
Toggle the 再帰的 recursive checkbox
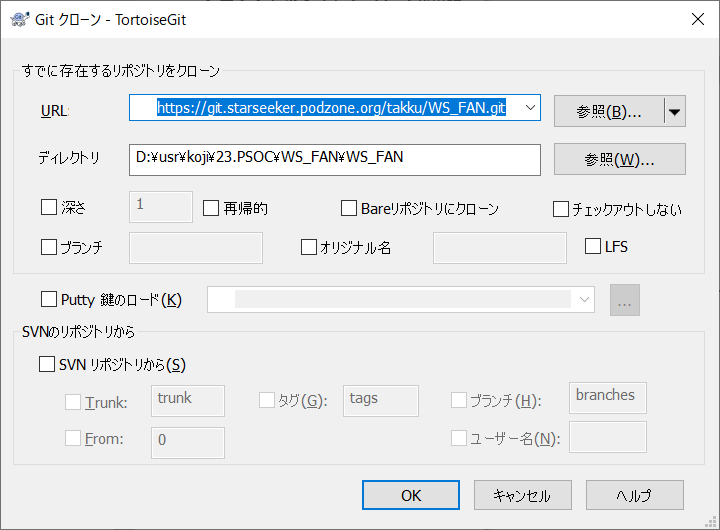211,208
